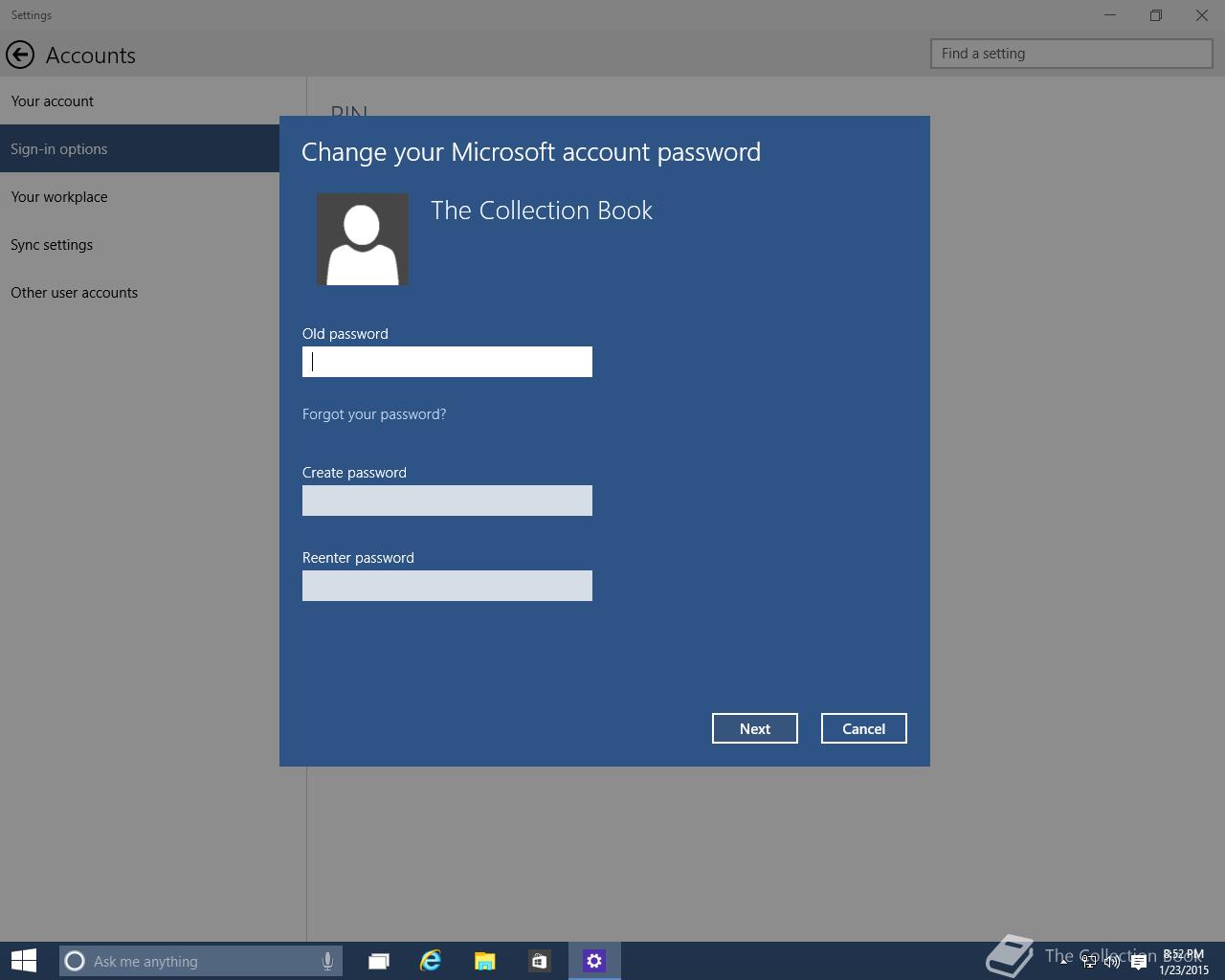Screen dimensions: 1225x980
Task: Minimize the Settings window
Action: coord(1110,15)
